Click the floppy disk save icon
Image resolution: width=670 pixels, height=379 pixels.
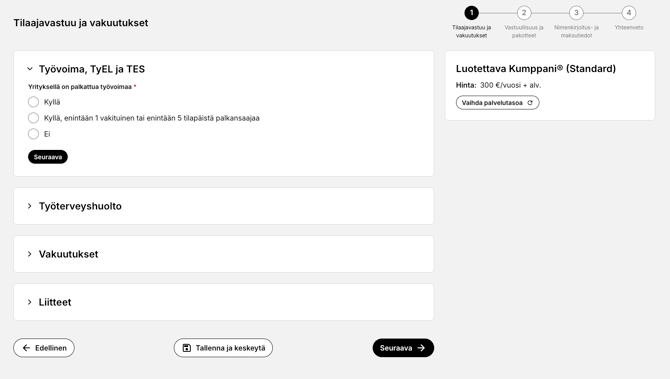click(x=187, y=348)
